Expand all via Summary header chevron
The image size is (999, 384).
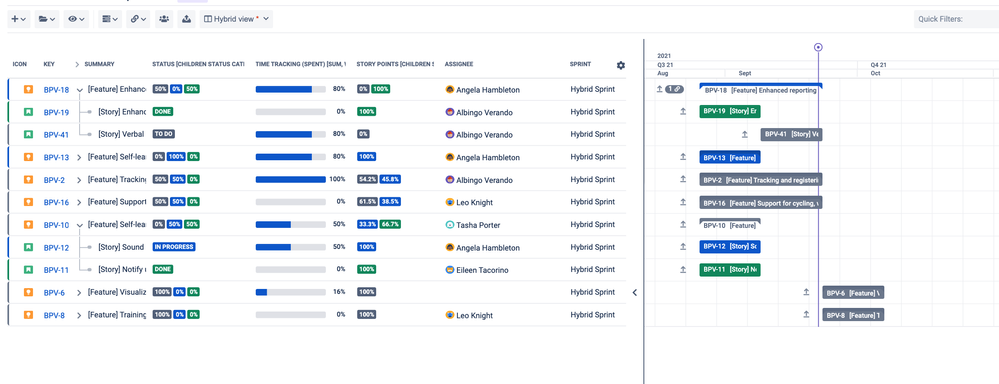(x=78, y=64)
